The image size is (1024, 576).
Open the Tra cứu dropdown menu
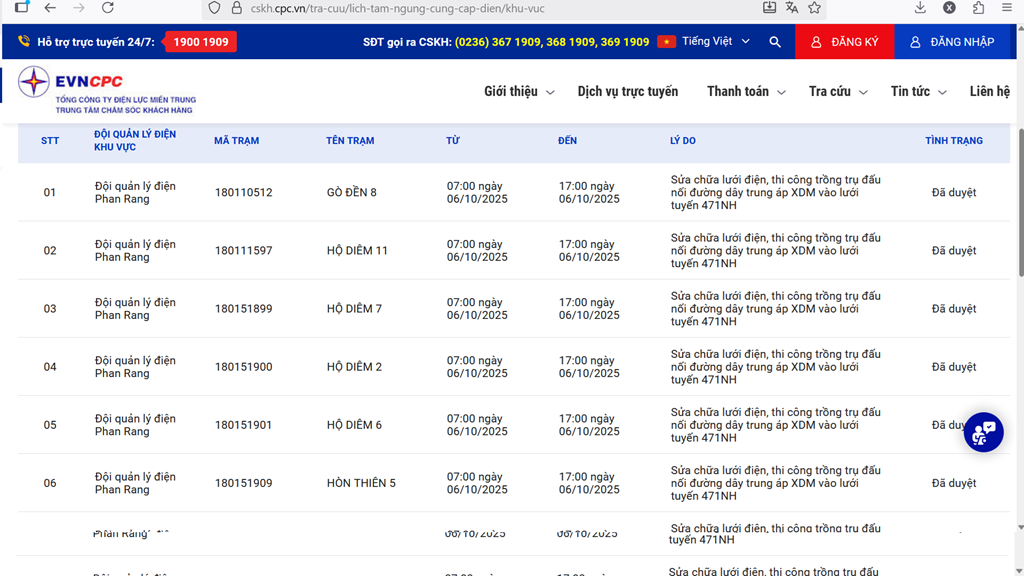pos(837,91)
